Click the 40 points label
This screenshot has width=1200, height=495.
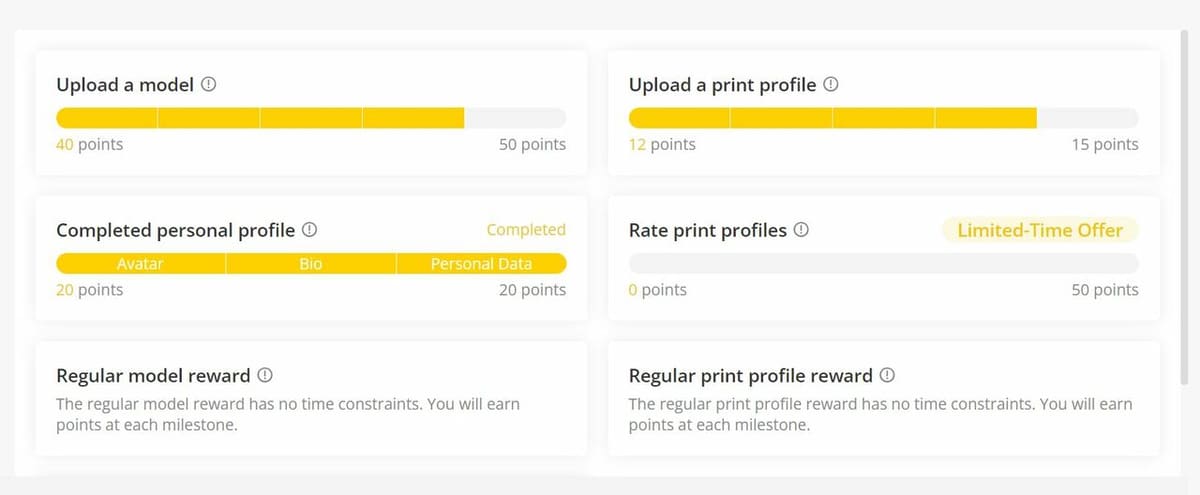pyautogui.click(x=90, y=144)
